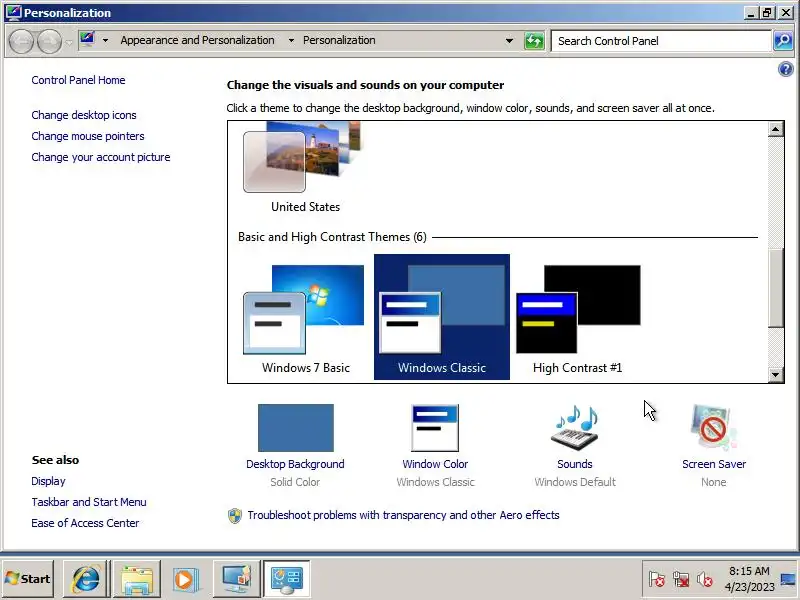
Task: Open the Start menu
Action: (28, 579)
